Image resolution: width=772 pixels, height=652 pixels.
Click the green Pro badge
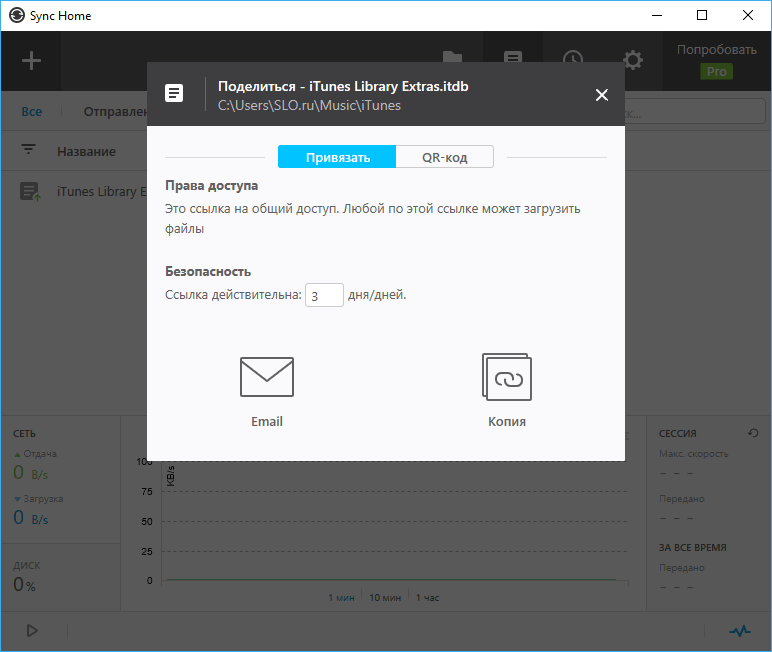click(716, 71)
